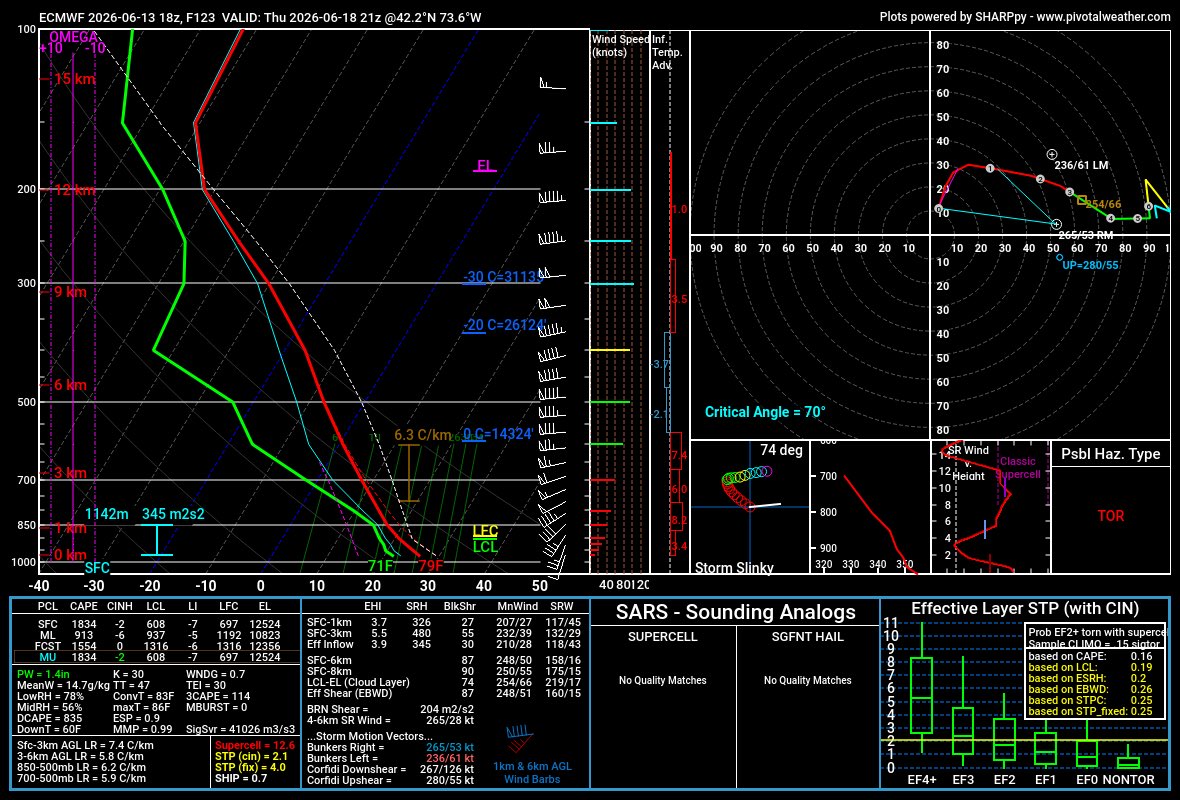Select the 12 km height marker
The height and width of the screenshot is (800, 1180).
[x=74, y=190]
